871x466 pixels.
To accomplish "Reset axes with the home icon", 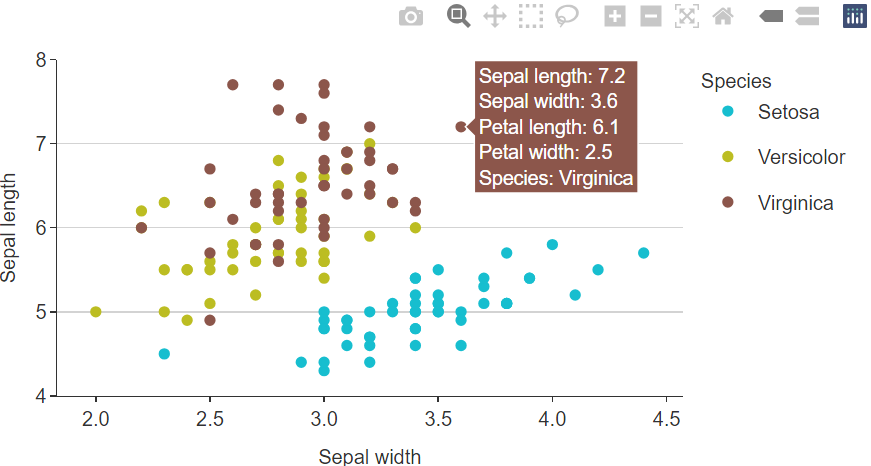I will click(723, 16).
